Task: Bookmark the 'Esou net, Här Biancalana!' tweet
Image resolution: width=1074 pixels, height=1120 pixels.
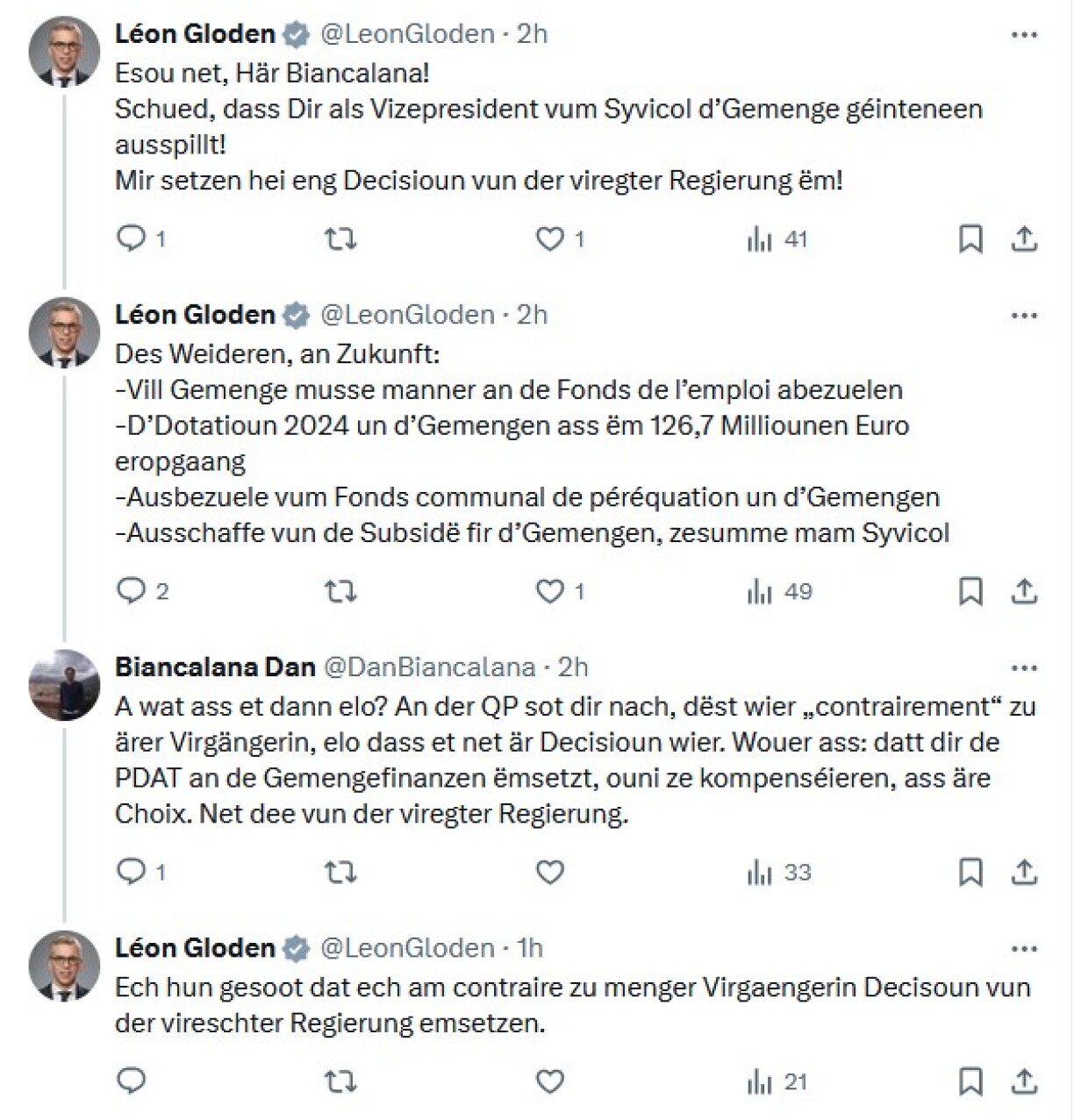Action: point(970,239)
